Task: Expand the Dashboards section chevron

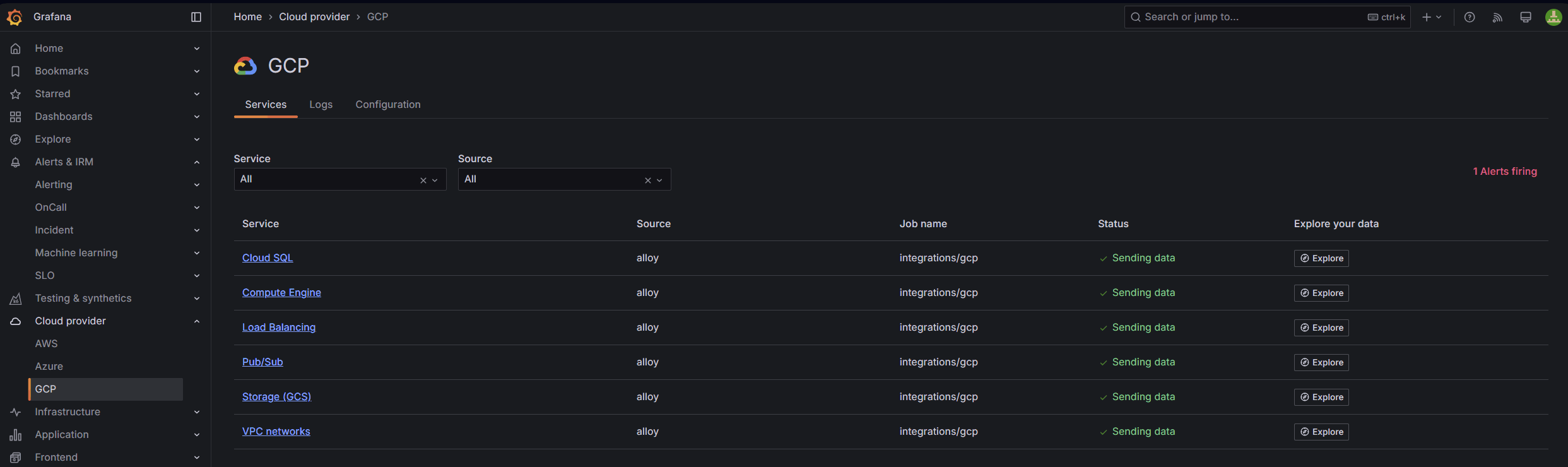Action: click(197, 117)
